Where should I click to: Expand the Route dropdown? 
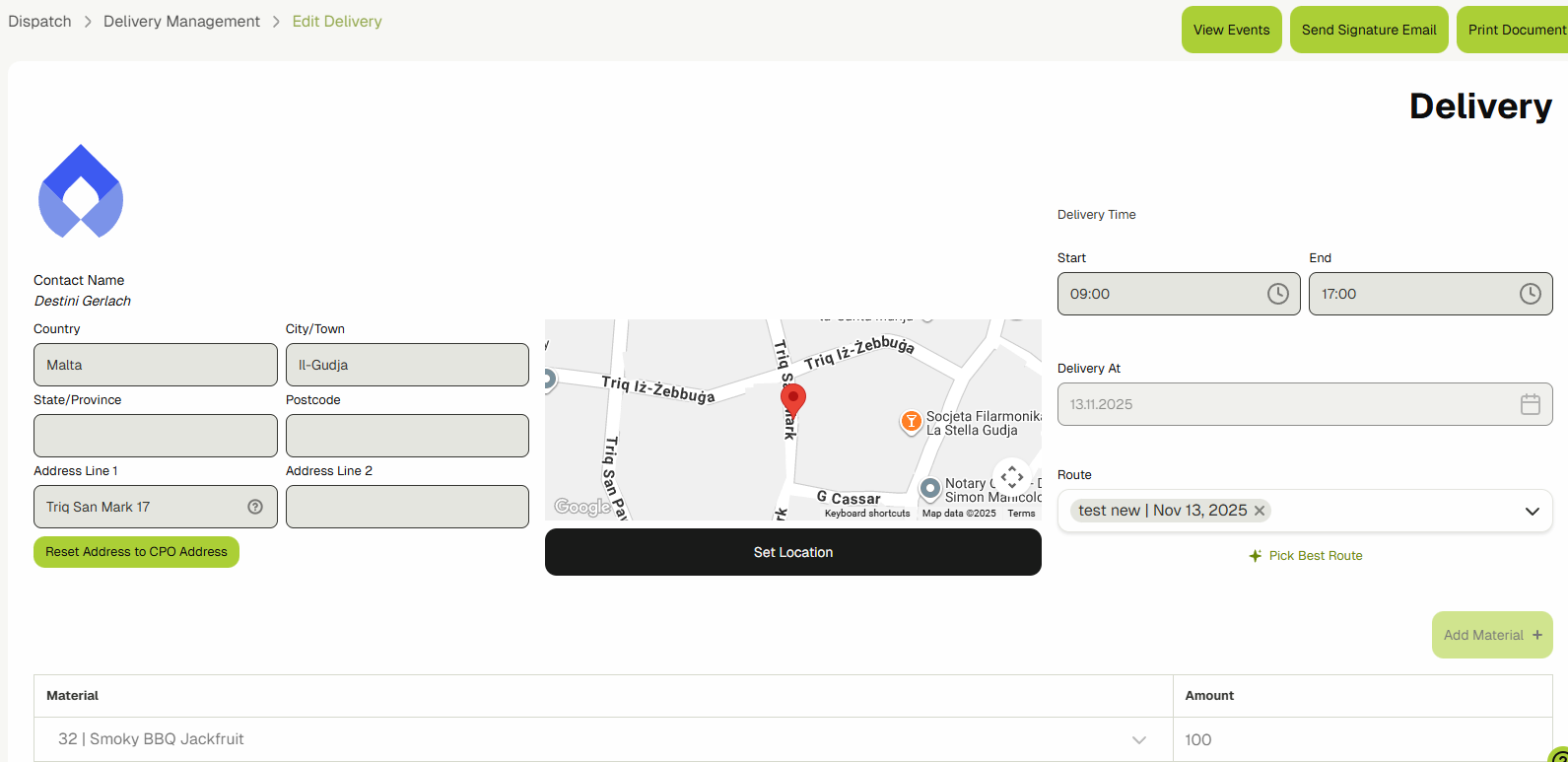point(1532,511)
